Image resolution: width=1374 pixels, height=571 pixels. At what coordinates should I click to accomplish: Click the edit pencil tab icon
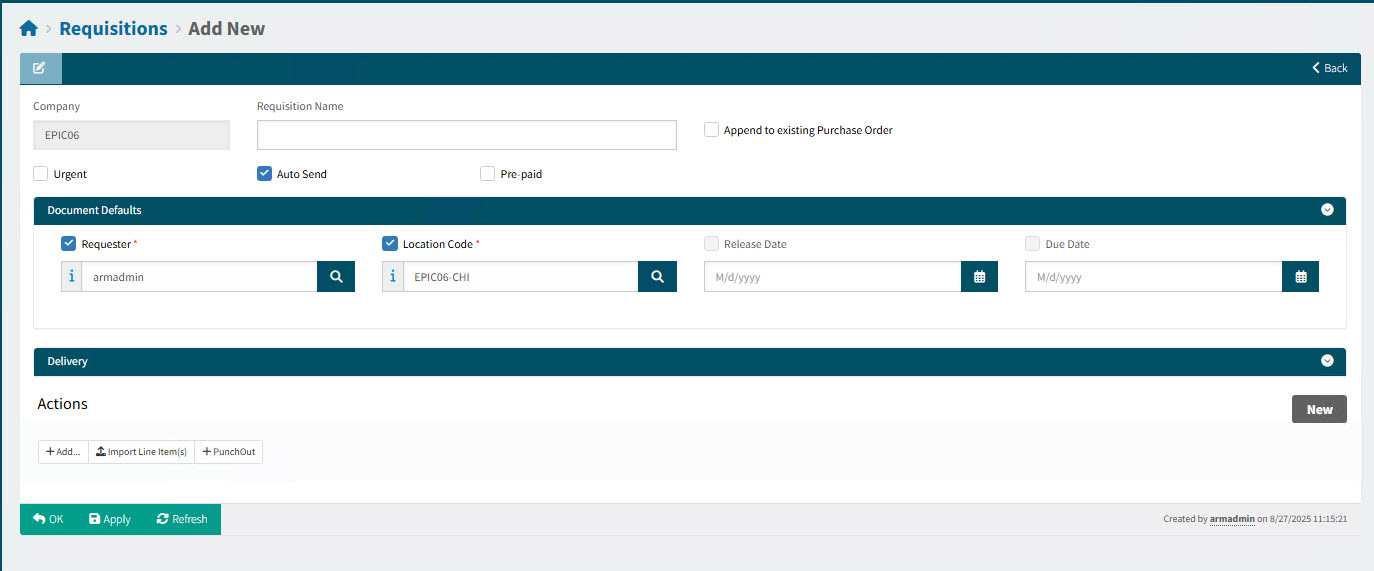click(40, 68)
